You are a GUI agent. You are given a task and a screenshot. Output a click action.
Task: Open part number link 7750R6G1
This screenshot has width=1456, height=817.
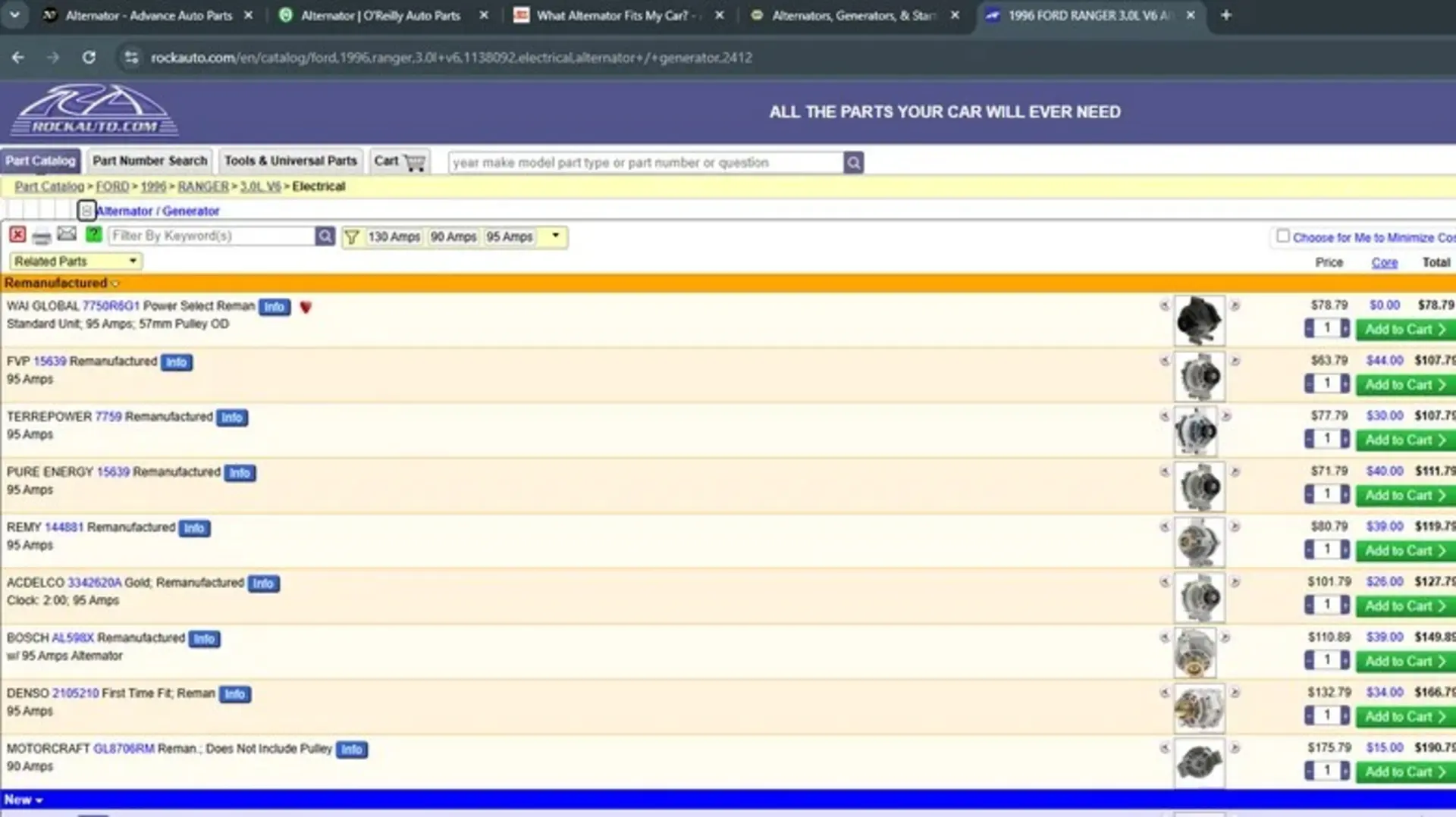pyautogui.click(x=111, y=306)
